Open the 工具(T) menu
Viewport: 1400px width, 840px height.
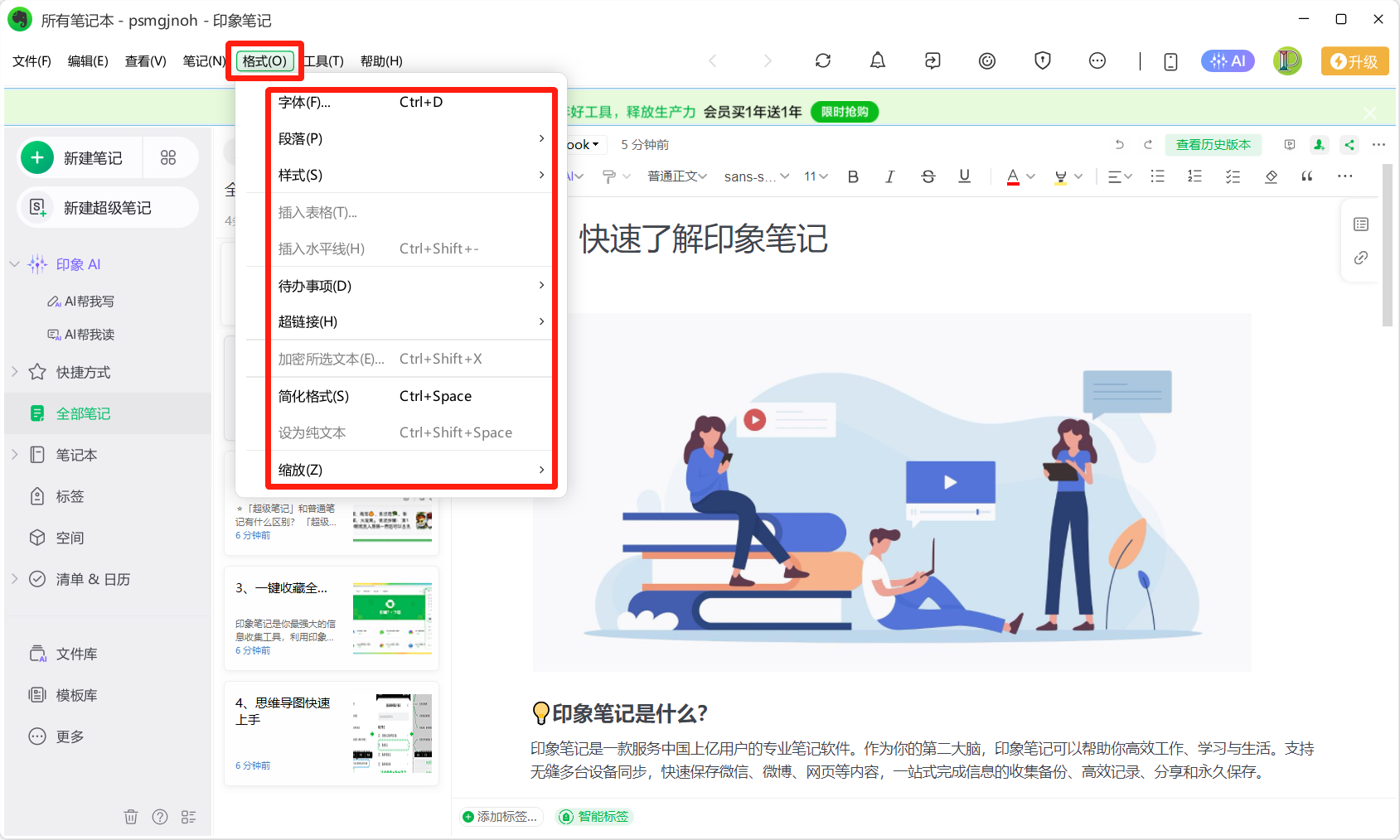[323, 61]
